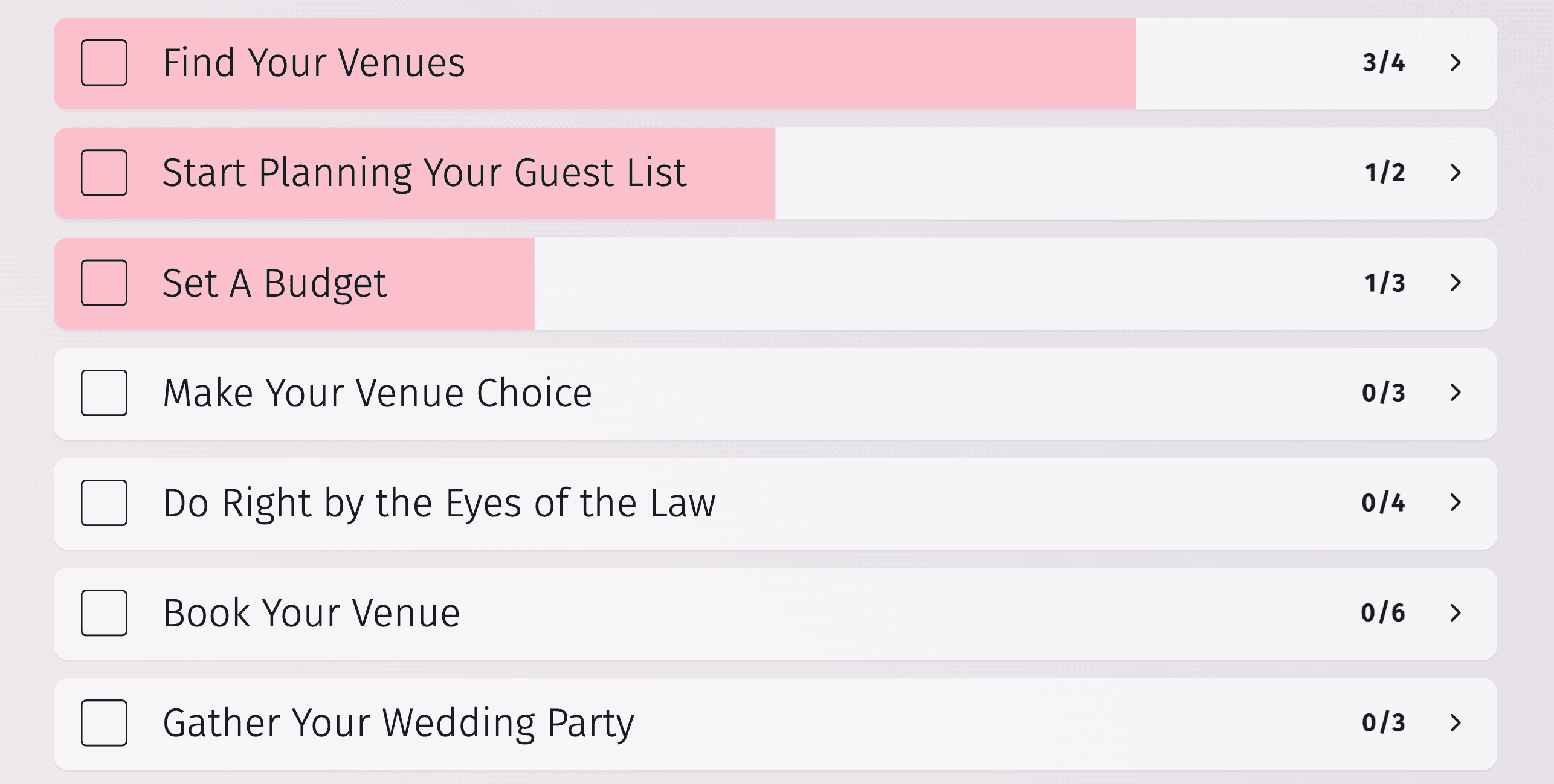Expand Find Your Venues using its chevron
The height and width of the screenshot is (784, 1554).
click(1456, 63)
